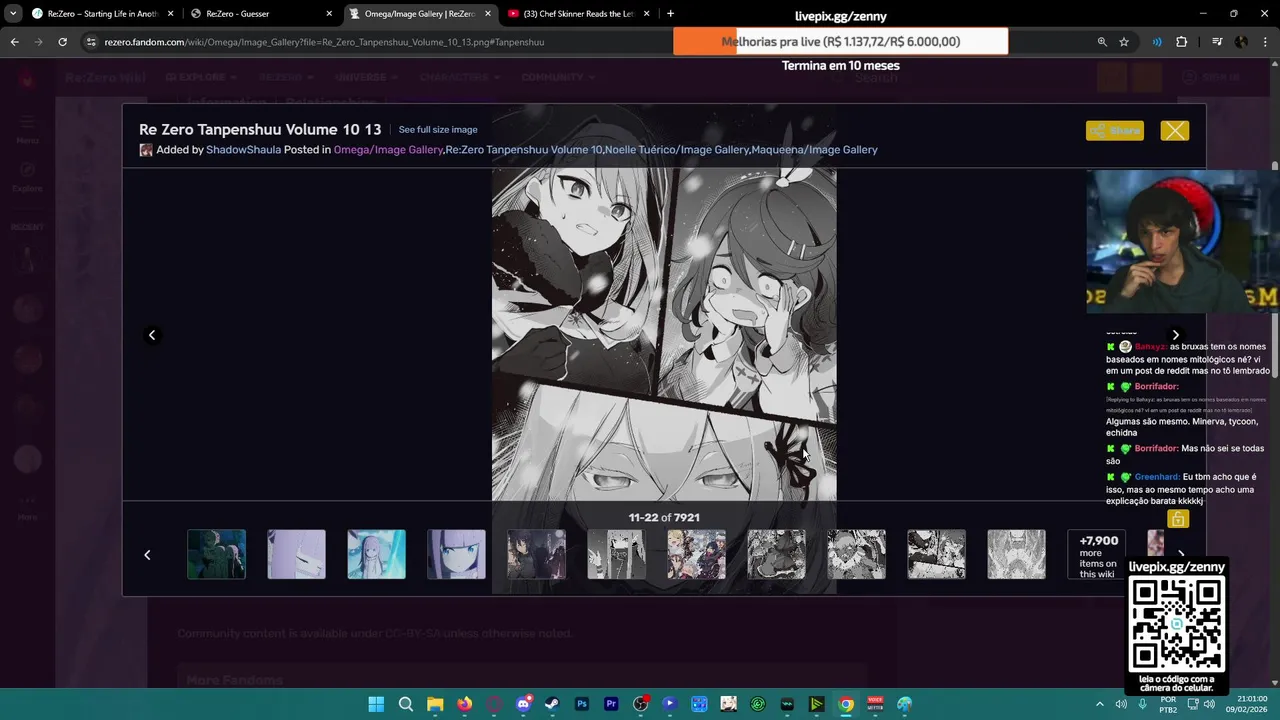Viewport: 1280px width, 720px height.
Task: Open Photoshop from the taskbar
Action: [582, 704]
